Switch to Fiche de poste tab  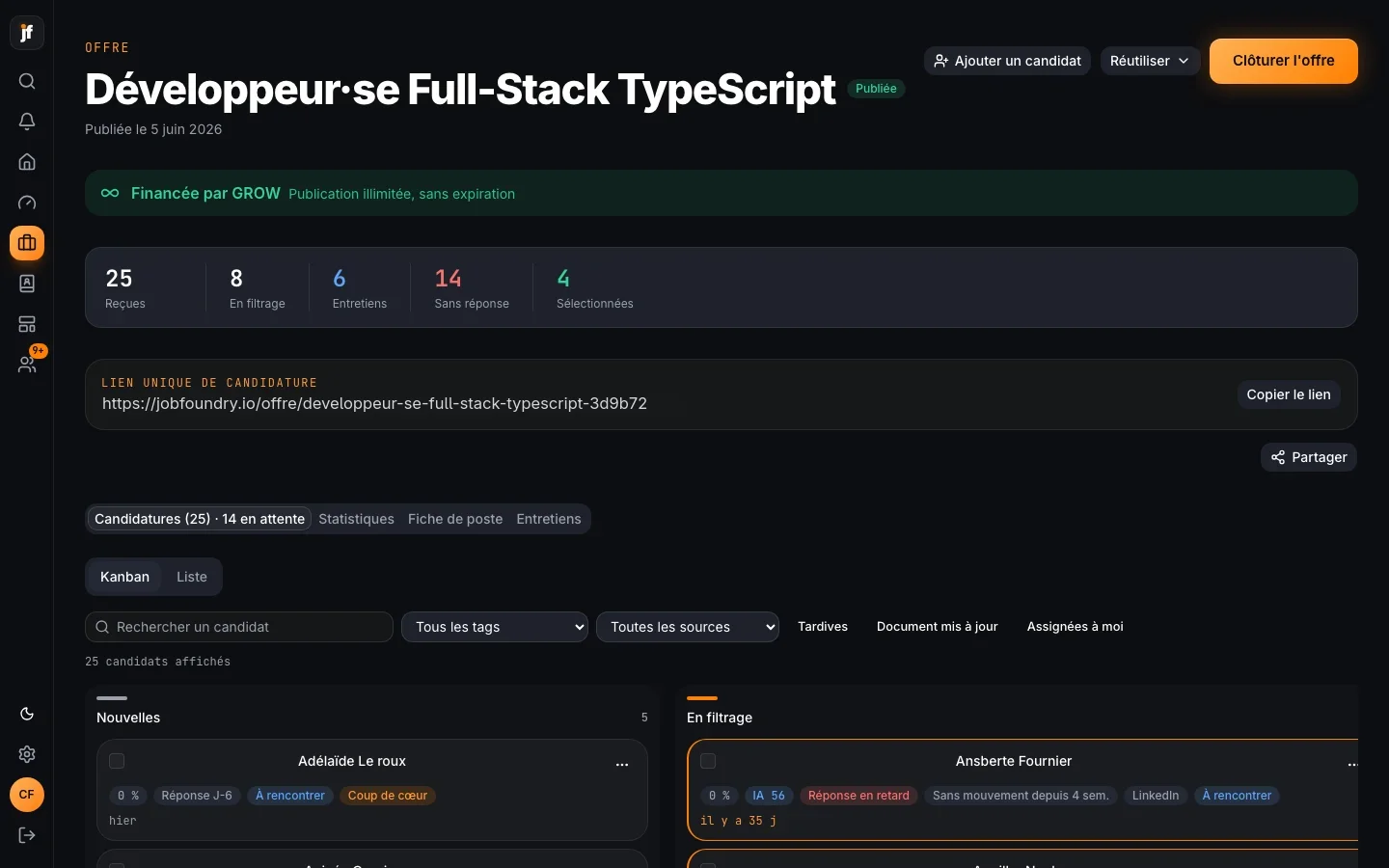pos(455,519)
